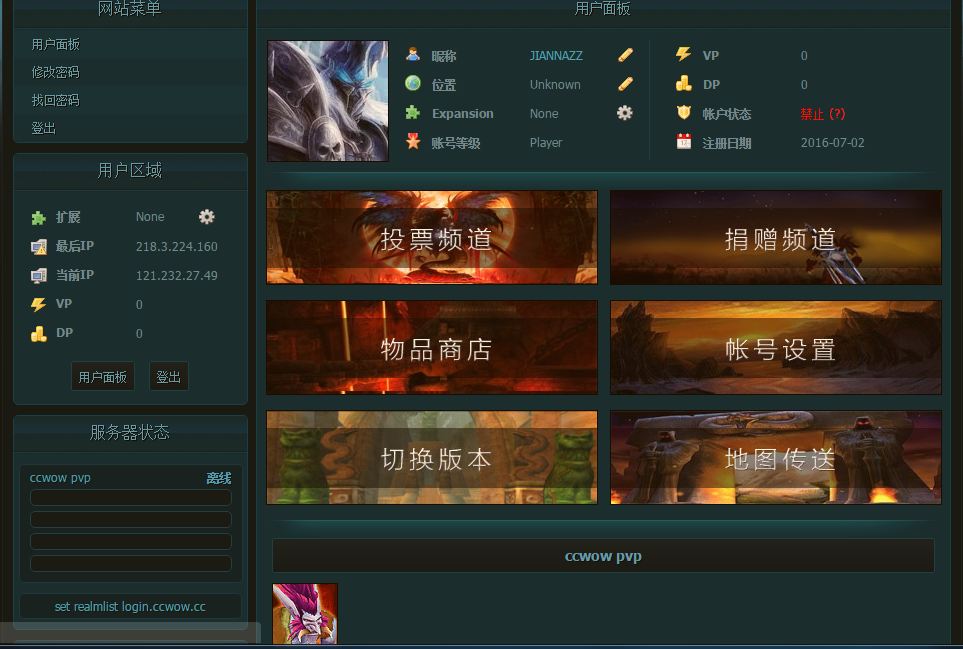Go to 物品商店 item shop
This screenshot has height=649, width=963.
coord(432,348)
